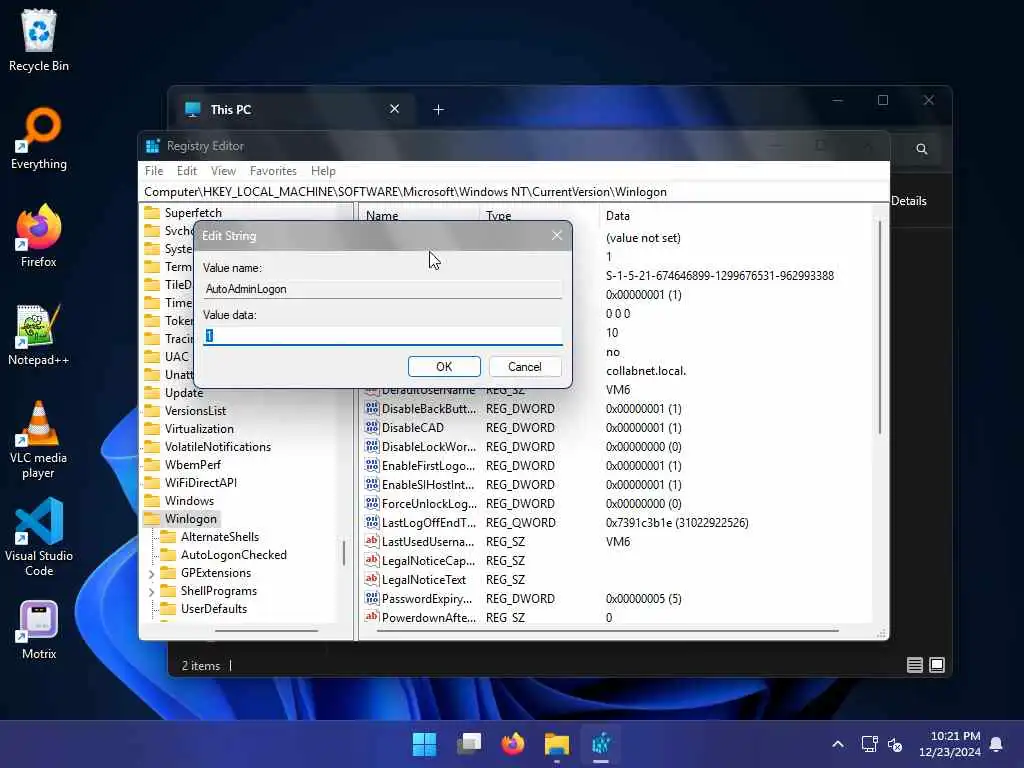Viewport: 1024px width, 768px height.
Task: Select the ForceUnlockLog... value
Action: tap(429, 504)
